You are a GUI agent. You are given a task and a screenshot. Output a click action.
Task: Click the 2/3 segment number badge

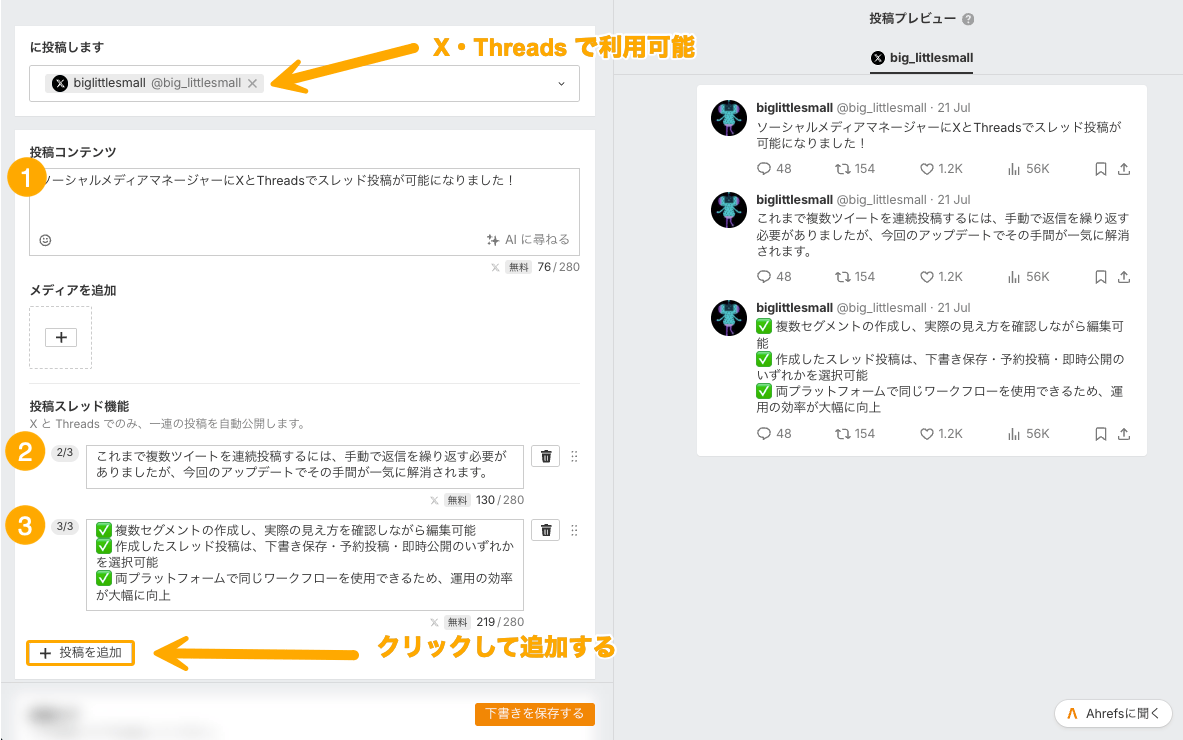pyautogui.click(x=65, y=453)
